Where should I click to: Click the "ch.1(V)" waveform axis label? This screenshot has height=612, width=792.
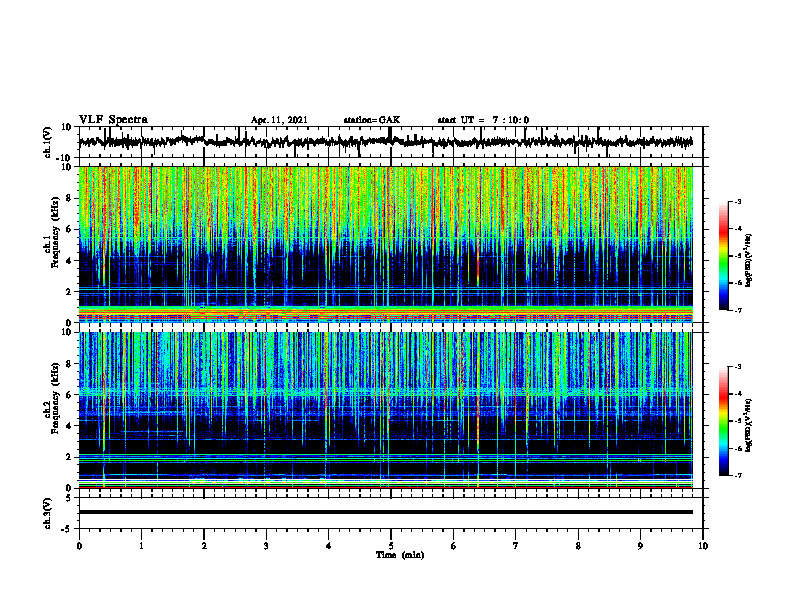pos(48,142)
